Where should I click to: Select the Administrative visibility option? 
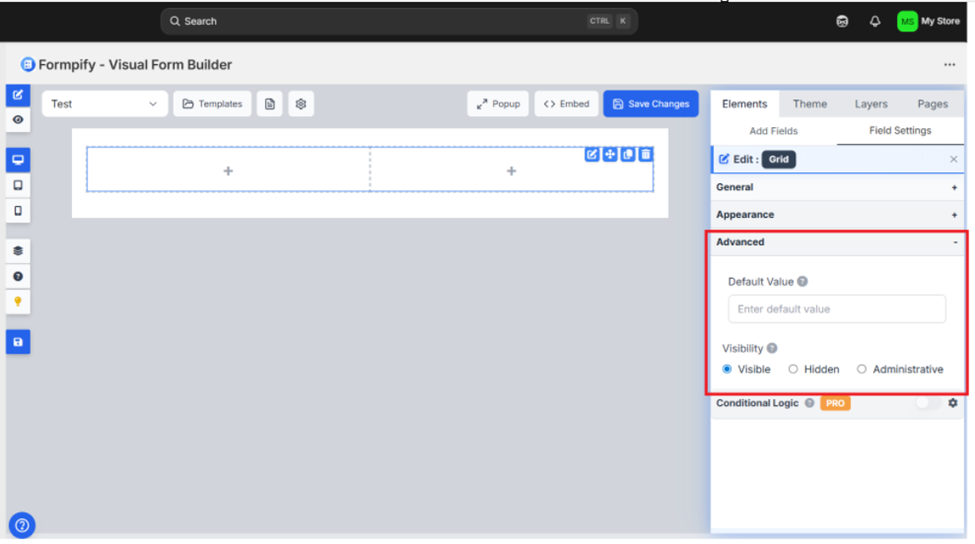[x=861, y=369]
